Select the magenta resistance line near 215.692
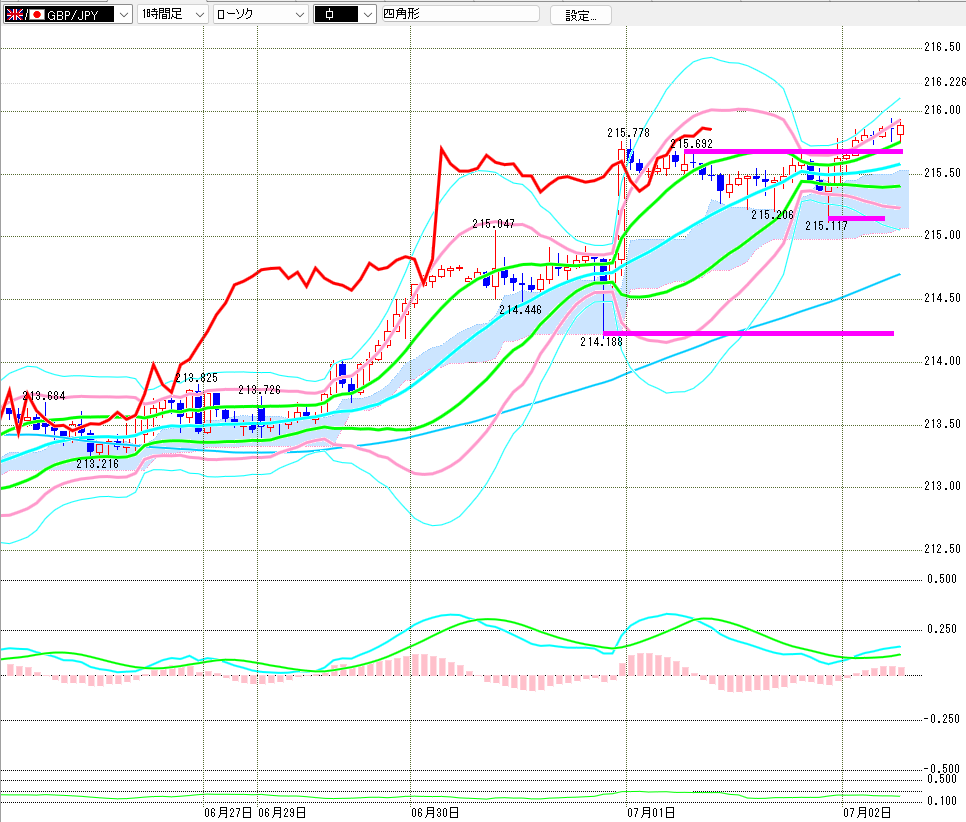The width and height of the screenshot is (966, 822). point(794,151)
